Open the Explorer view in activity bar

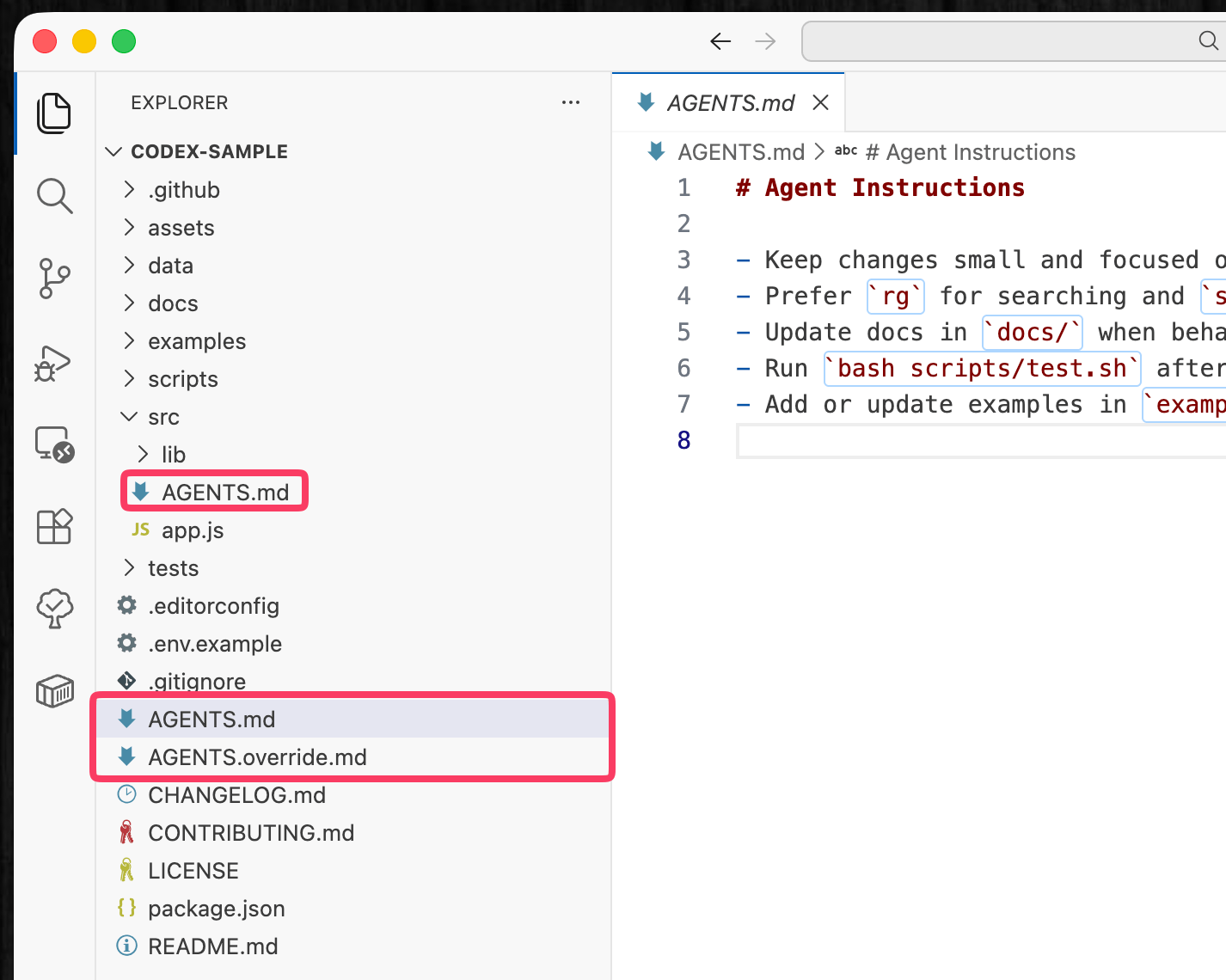click(x=54, y=113)
